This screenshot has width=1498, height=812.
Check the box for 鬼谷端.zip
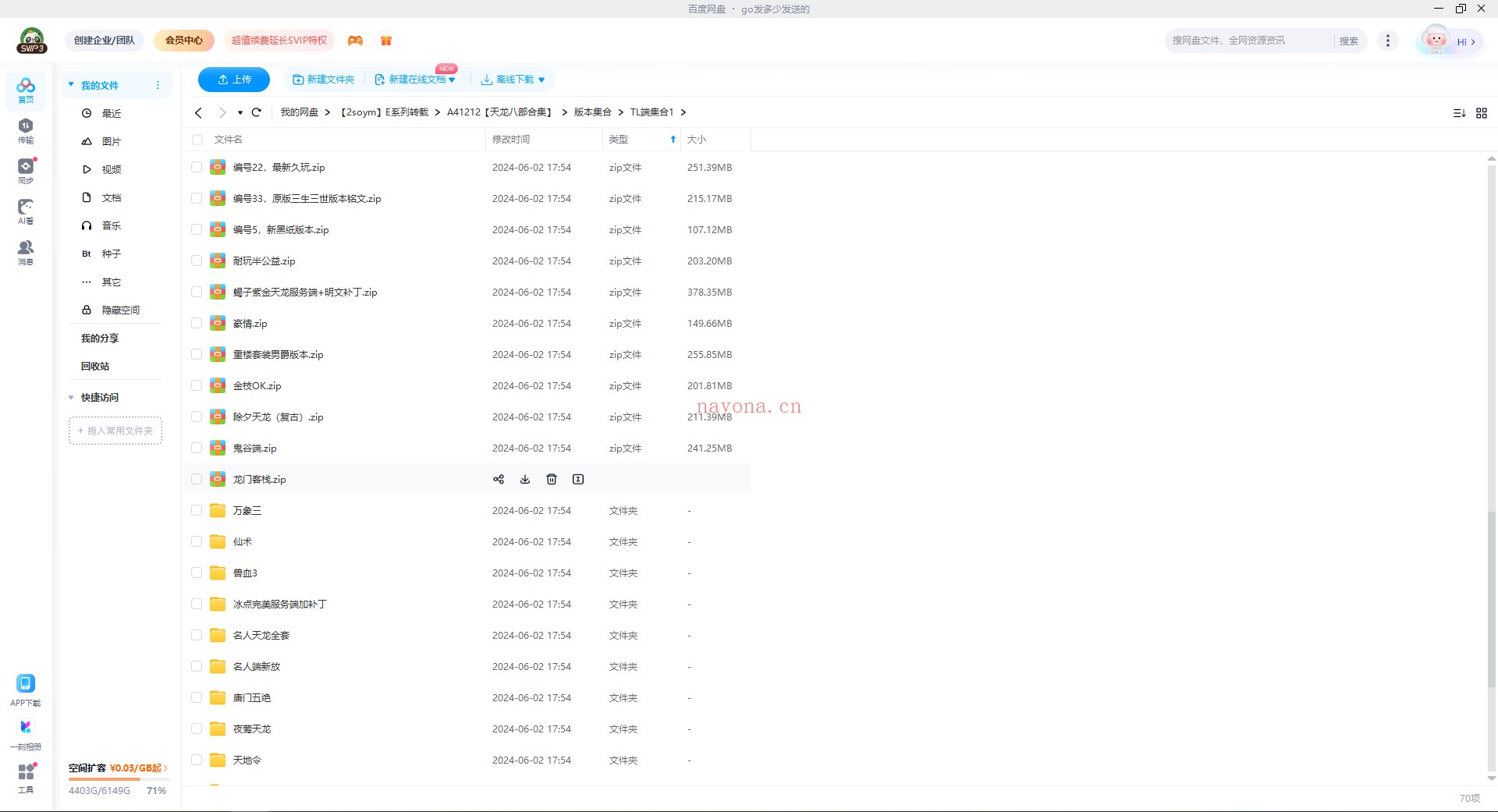197,448
